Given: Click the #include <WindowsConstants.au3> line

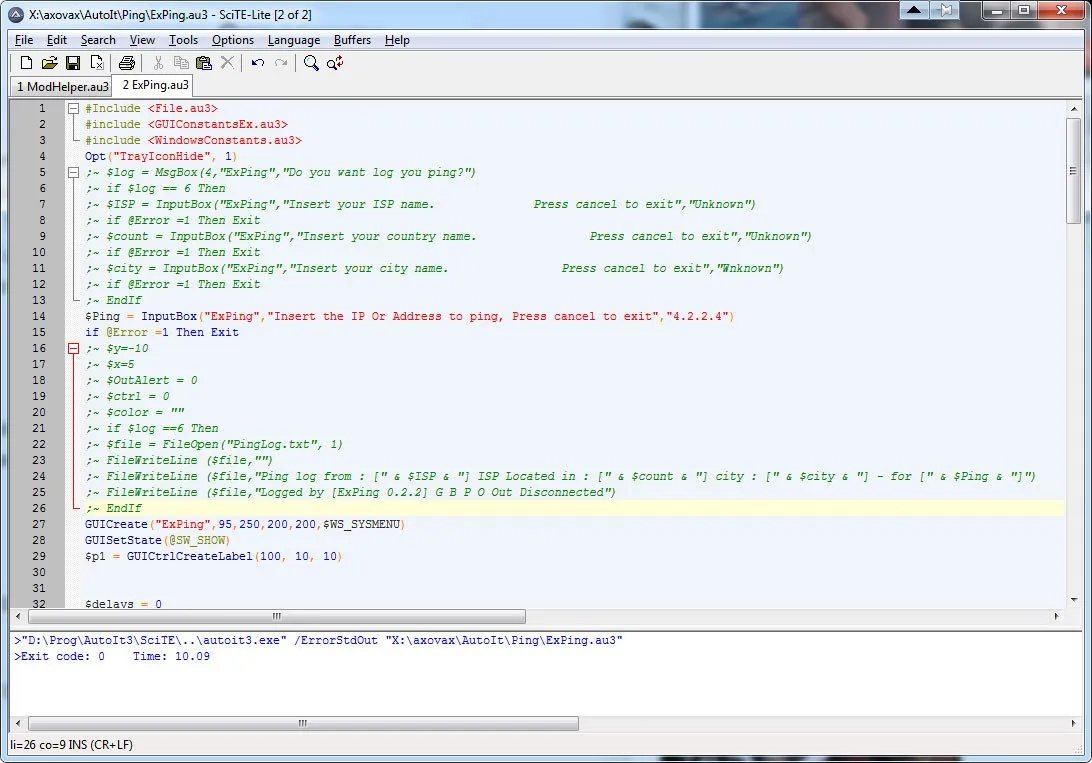Looking at the screenshot, I should [194, 141].
